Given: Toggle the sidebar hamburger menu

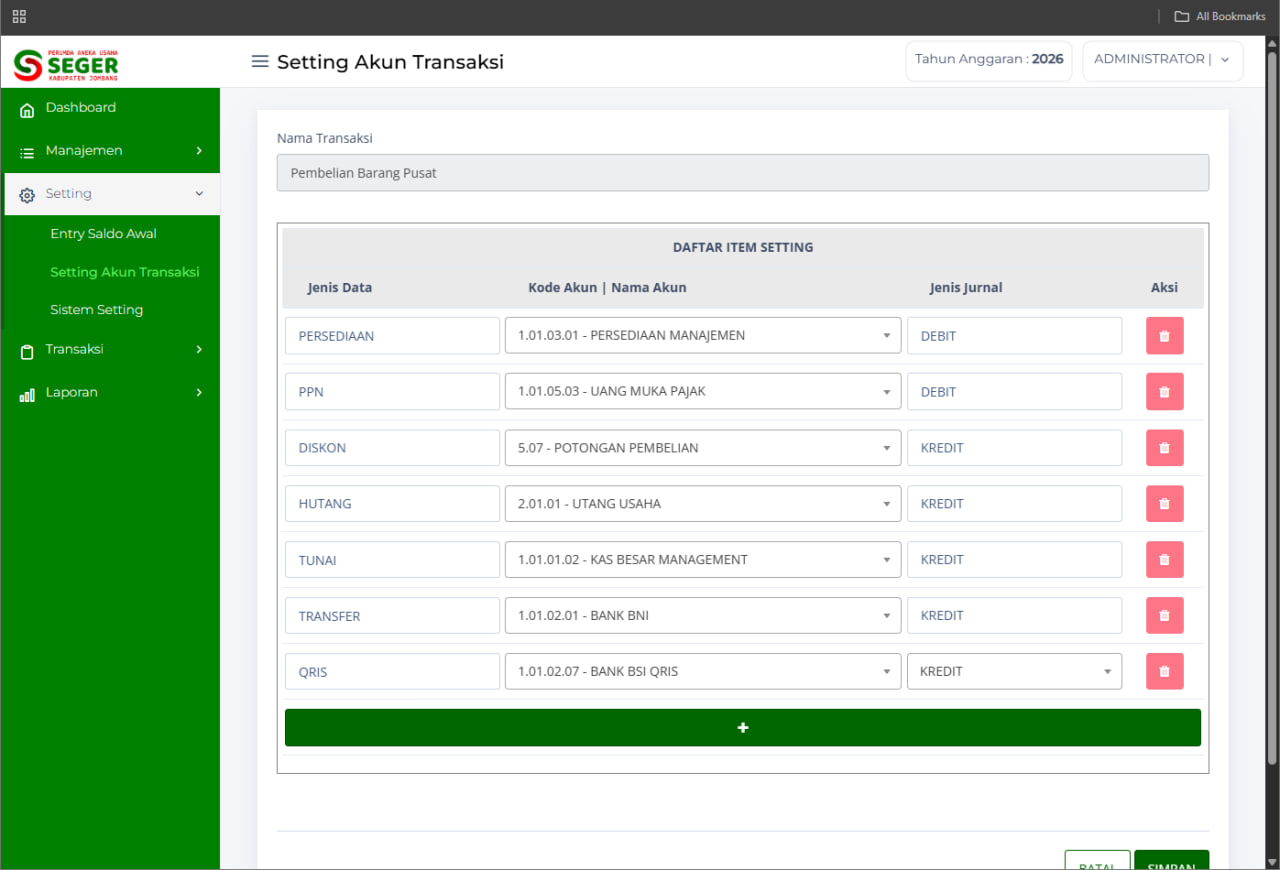Looking at the screenshot, I should point(260,62).
